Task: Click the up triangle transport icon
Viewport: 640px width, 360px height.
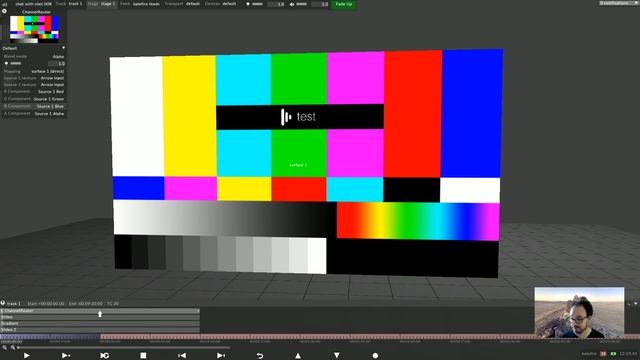Action: (298, 356)
